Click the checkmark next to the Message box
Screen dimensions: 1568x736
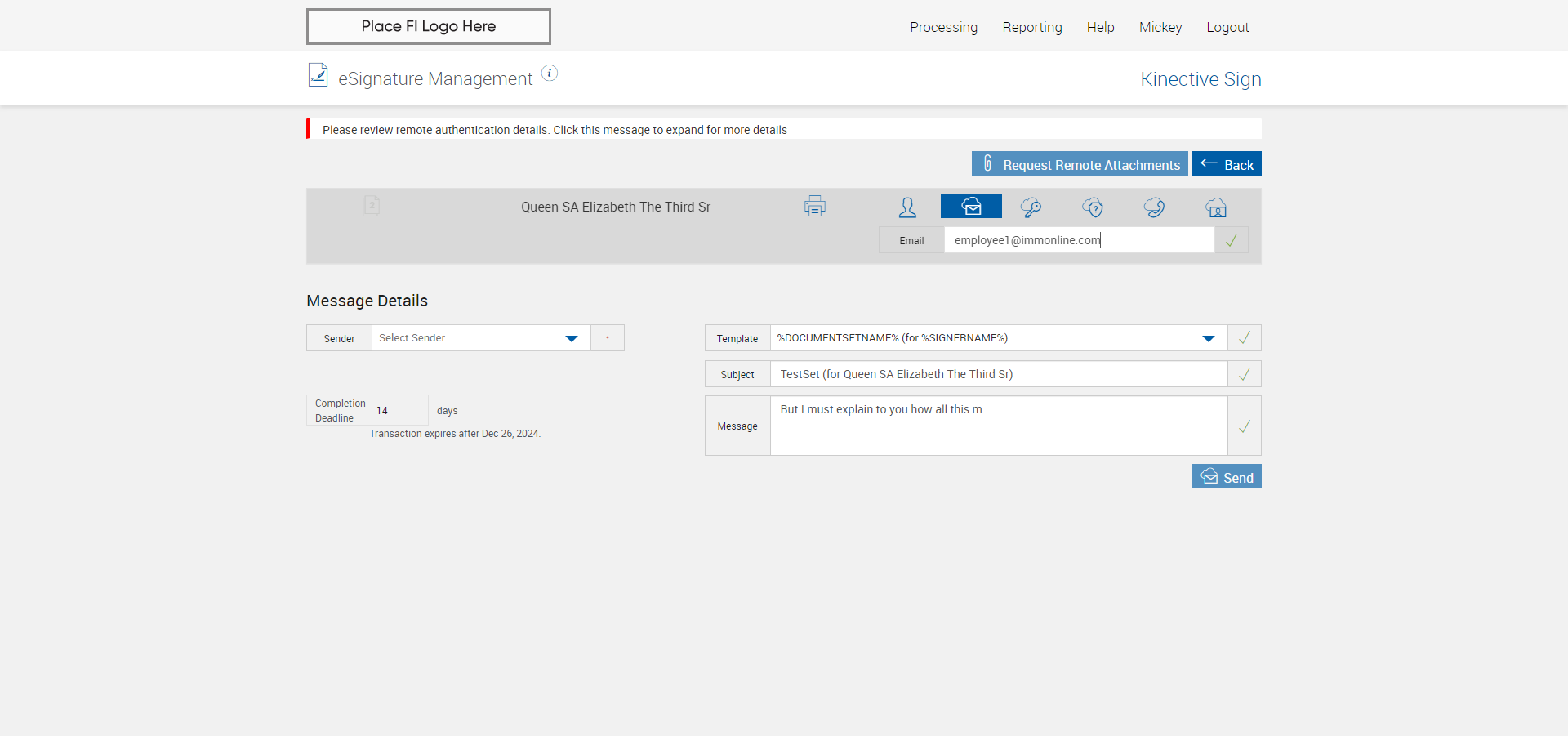tap(1244, 426)
